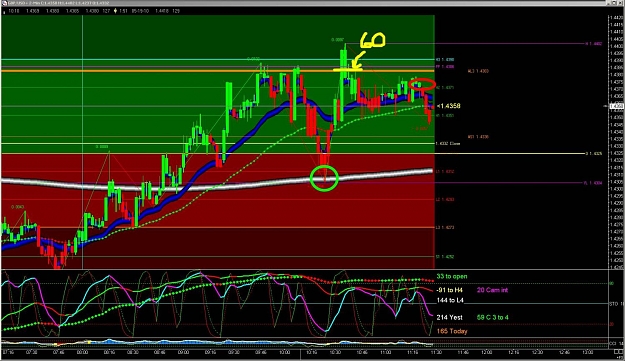Select the highlighted current price box on the price axis
The width and height of the screenshot is (625, 361).
(617, 106)
